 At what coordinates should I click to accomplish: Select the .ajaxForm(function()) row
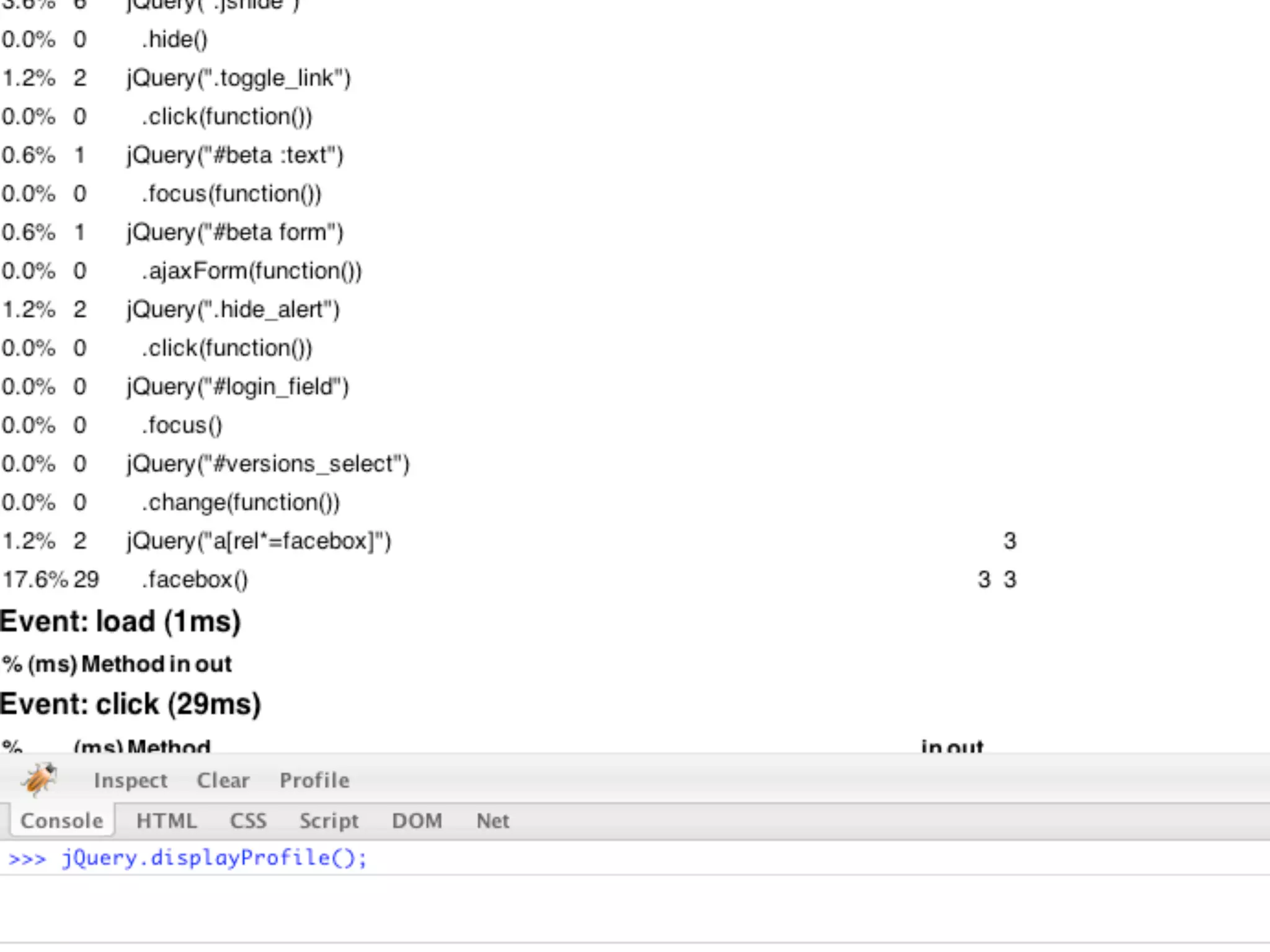(252, 271)
